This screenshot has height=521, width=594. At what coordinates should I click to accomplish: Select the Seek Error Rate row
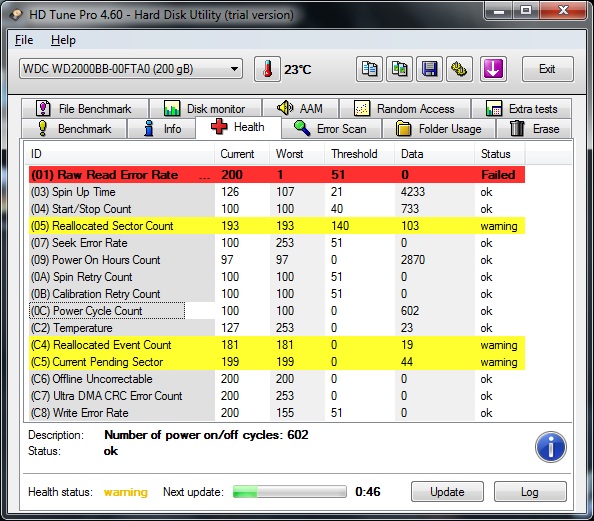(x=277, y=243)
